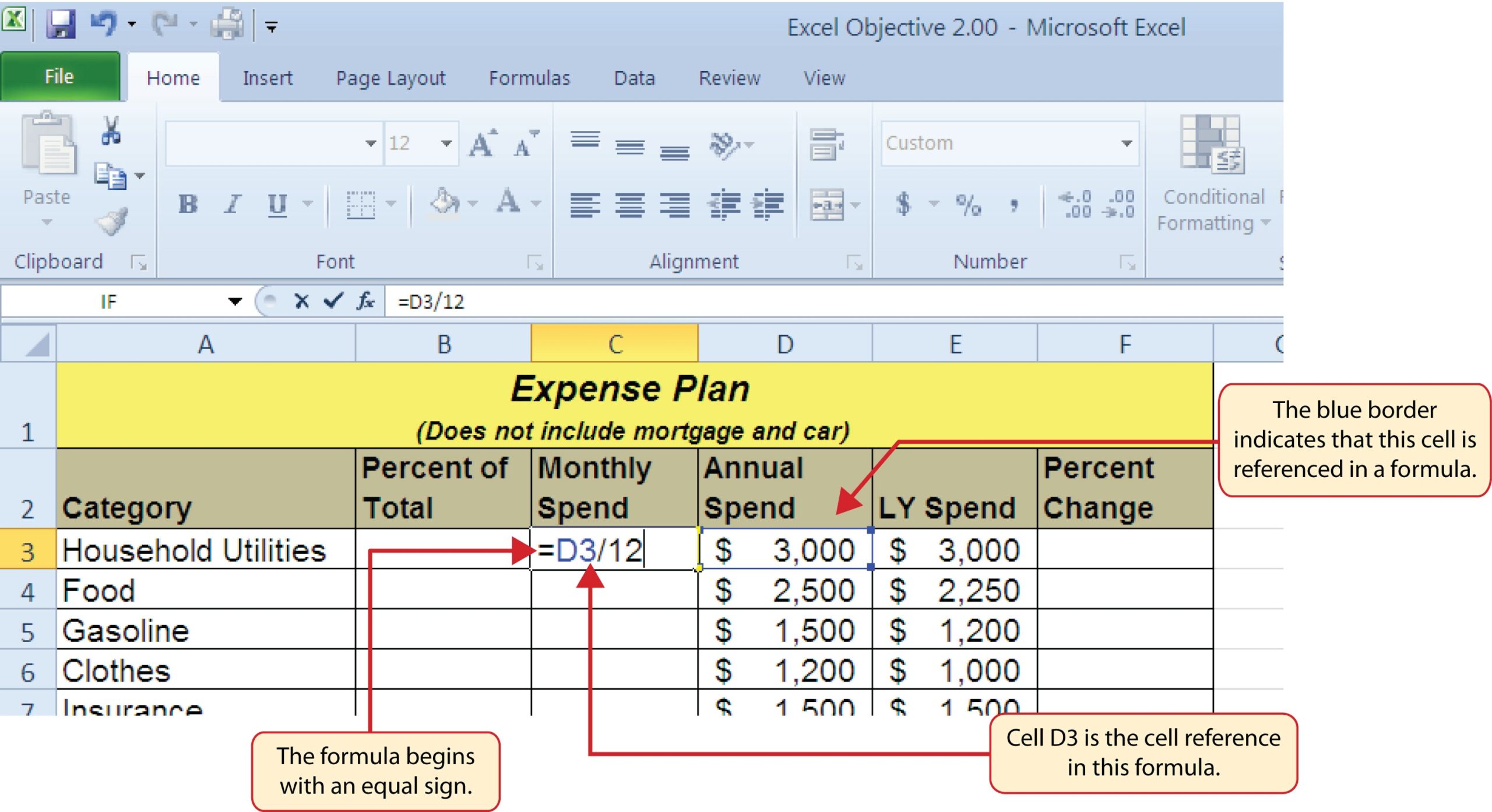
Task: Toggle Underline formatting
Action: click(x=277, y=204)
